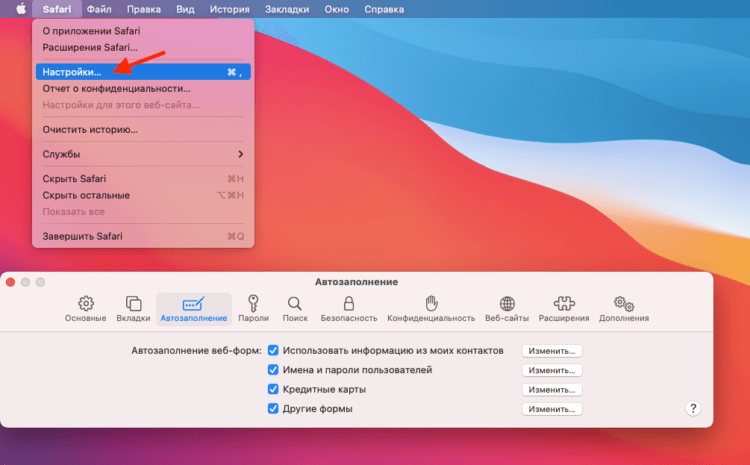Click Изменить… for contacts information

[x=552, y=351]
